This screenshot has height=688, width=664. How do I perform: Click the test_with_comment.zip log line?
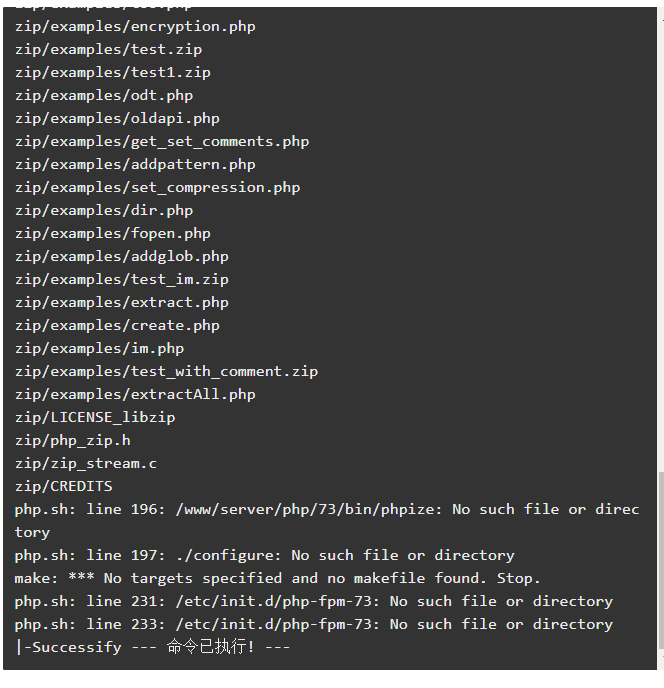[166, 372]
